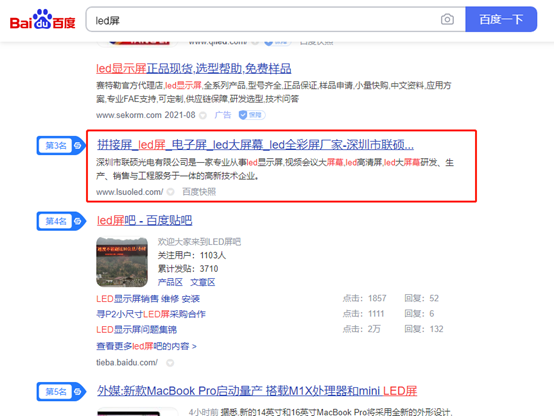Click the 第5名 rank badge icon

tap(61, 392)
